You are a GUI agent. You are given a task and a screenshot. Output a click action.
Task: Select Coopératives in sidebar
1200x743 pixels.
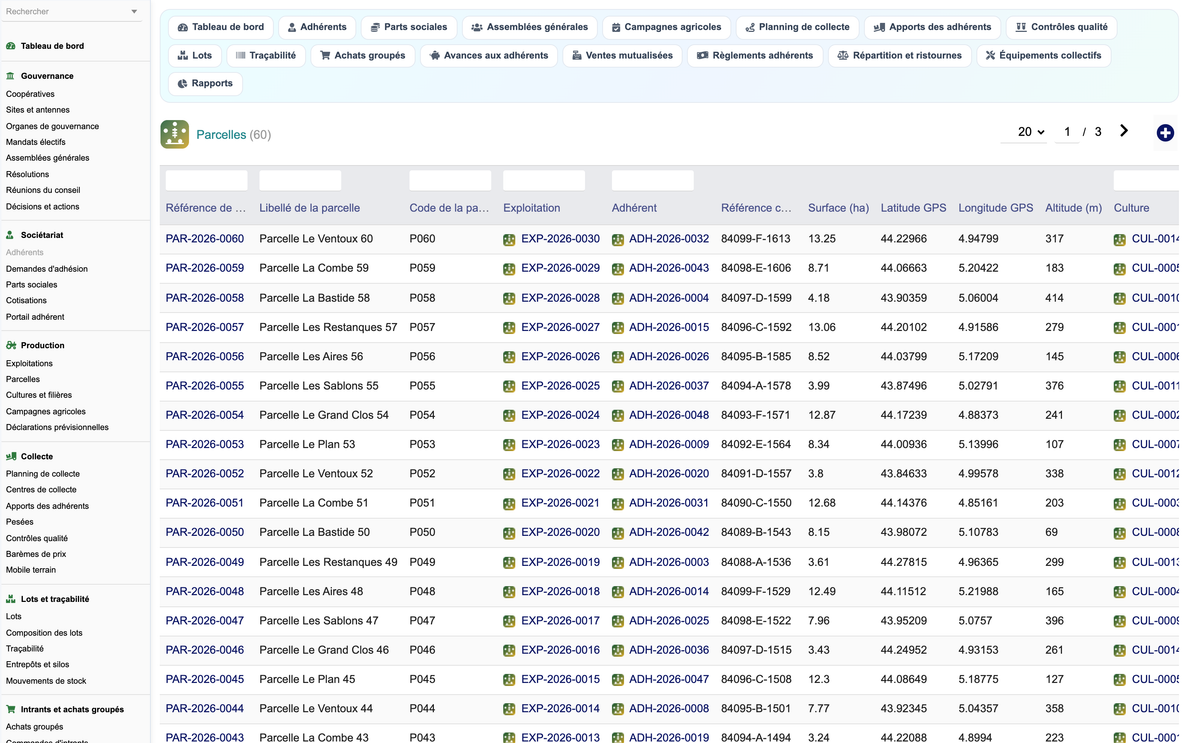(30, 94)
